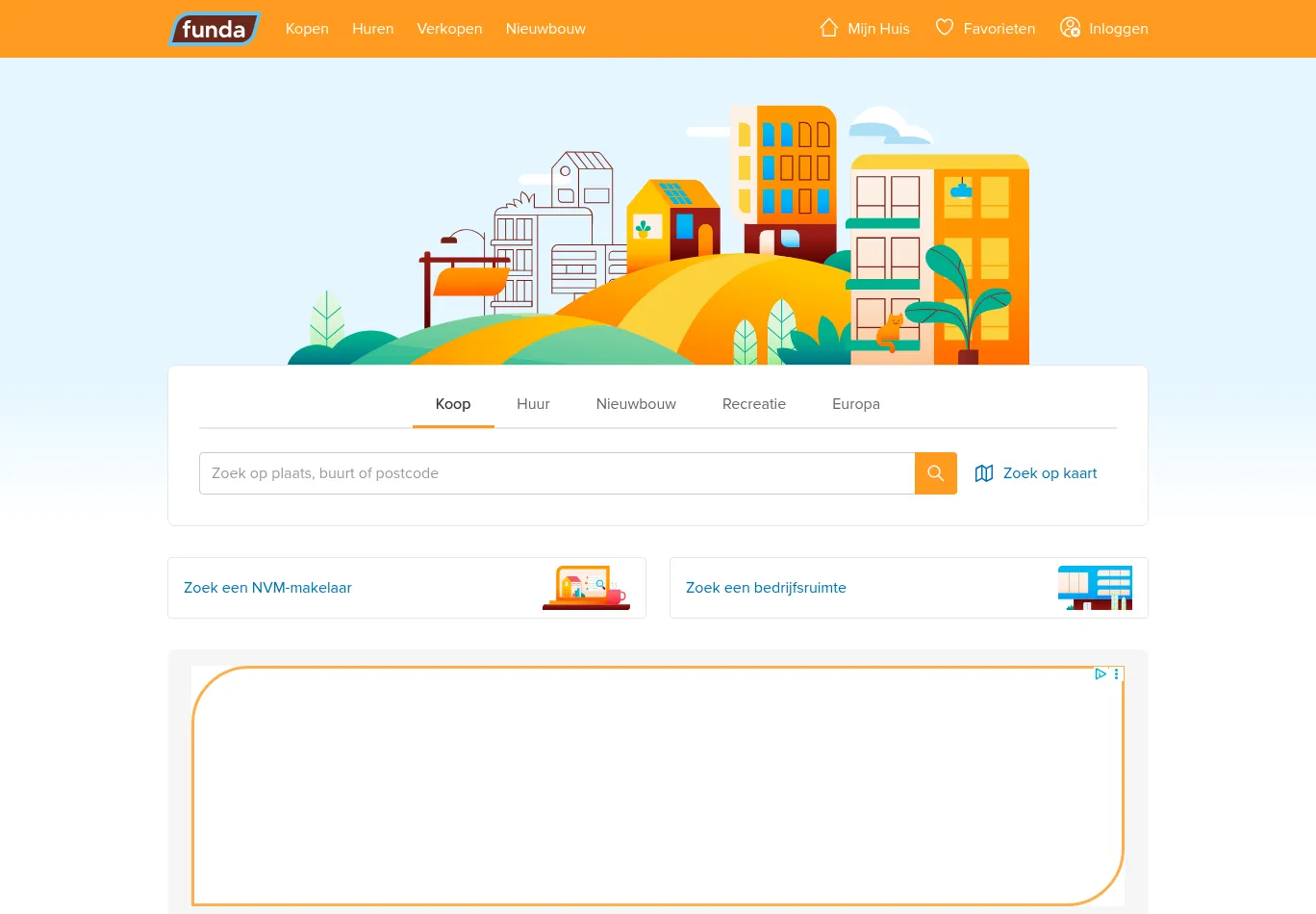Open the Huren menu in header

tap(372, 29)
